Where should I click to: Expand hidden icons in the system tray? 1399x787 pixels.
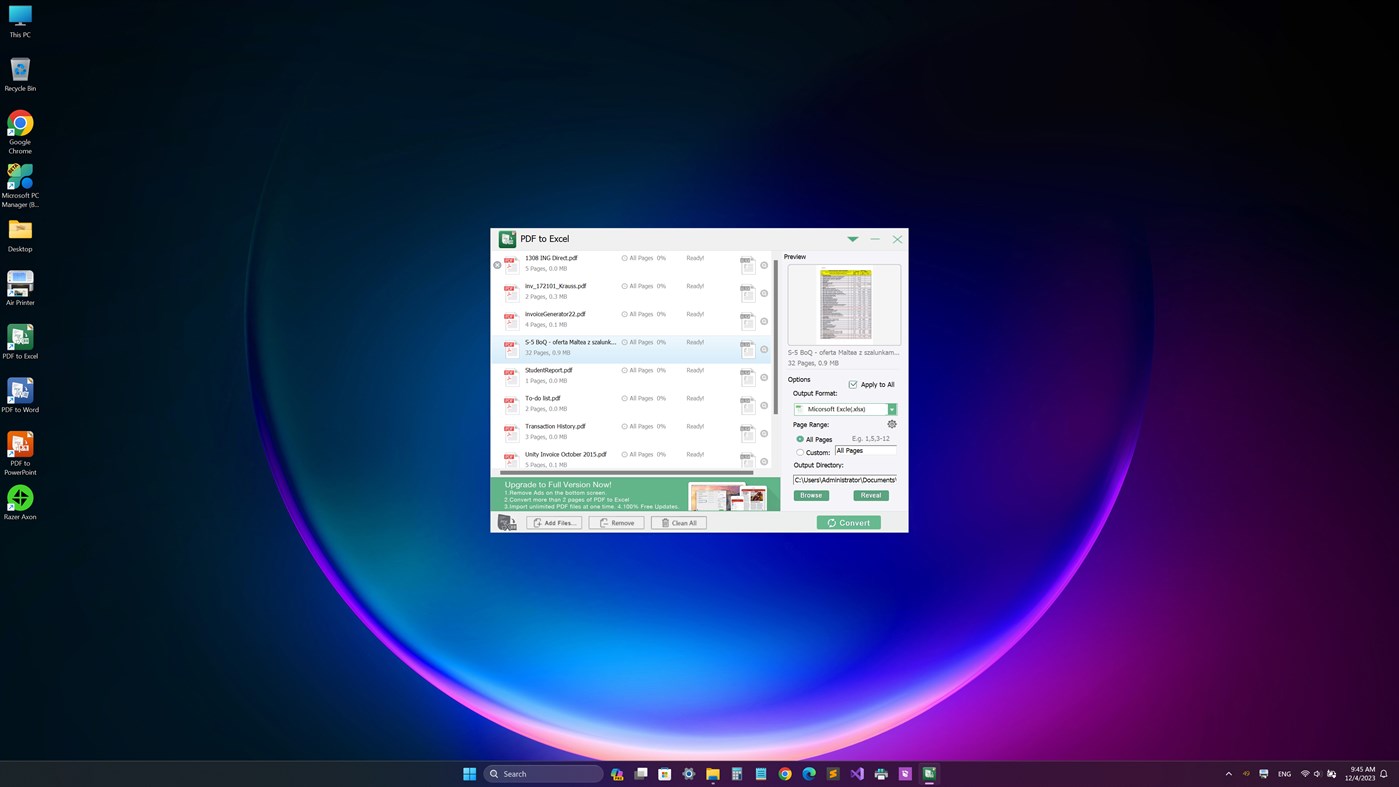[1227, 773]
